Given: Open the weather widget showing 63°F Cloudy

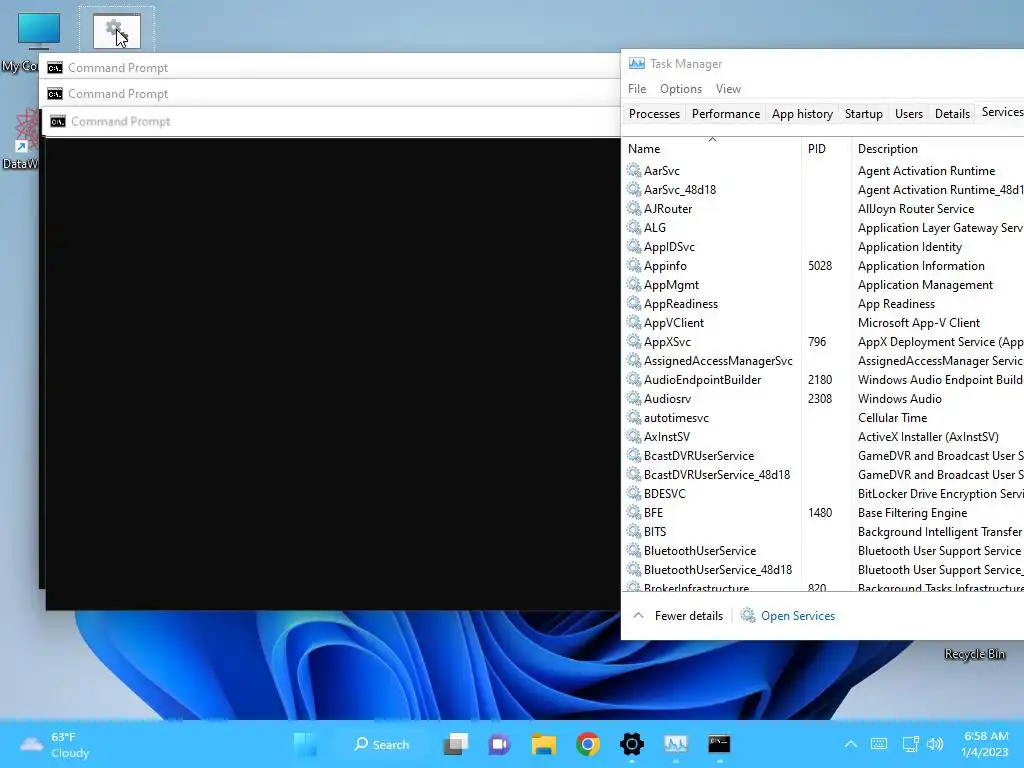Looking at the screenshot, I should [55, 744].
